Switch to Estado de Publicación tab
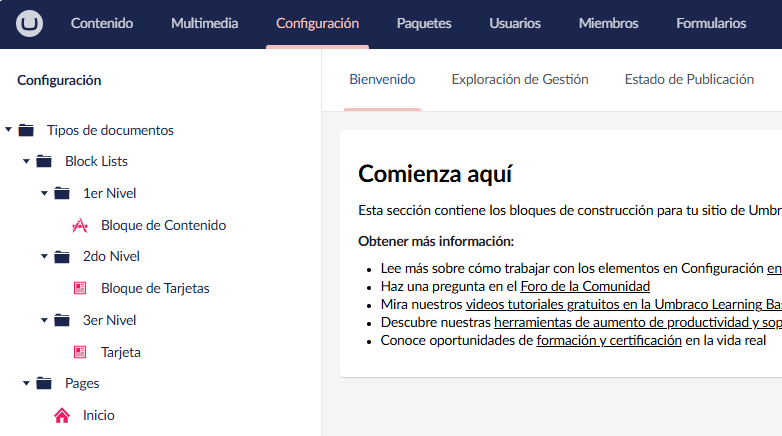 (x=689, y=79)
